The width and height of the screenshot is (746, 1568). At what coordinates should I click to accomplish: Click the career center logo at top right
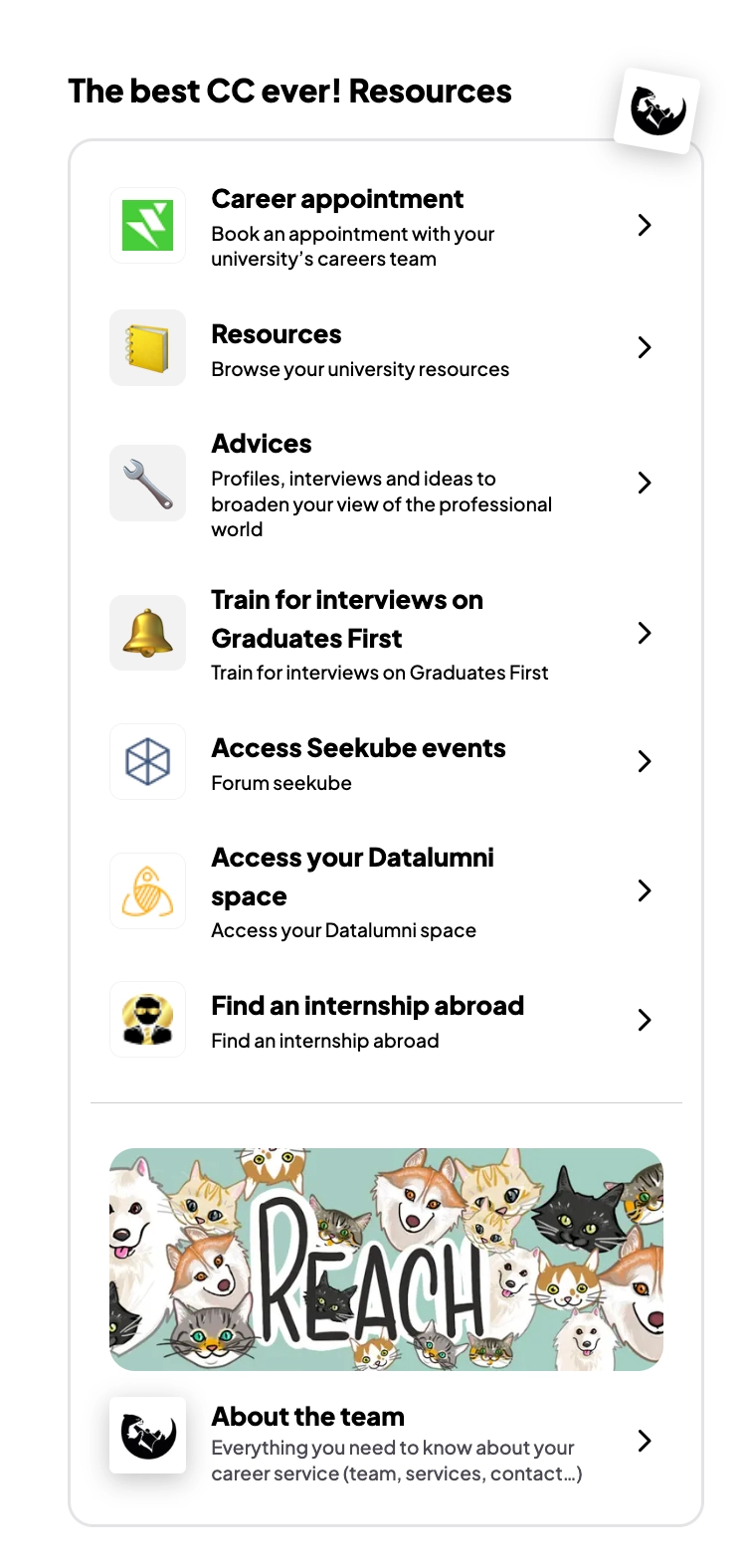(x=656, y=110)
